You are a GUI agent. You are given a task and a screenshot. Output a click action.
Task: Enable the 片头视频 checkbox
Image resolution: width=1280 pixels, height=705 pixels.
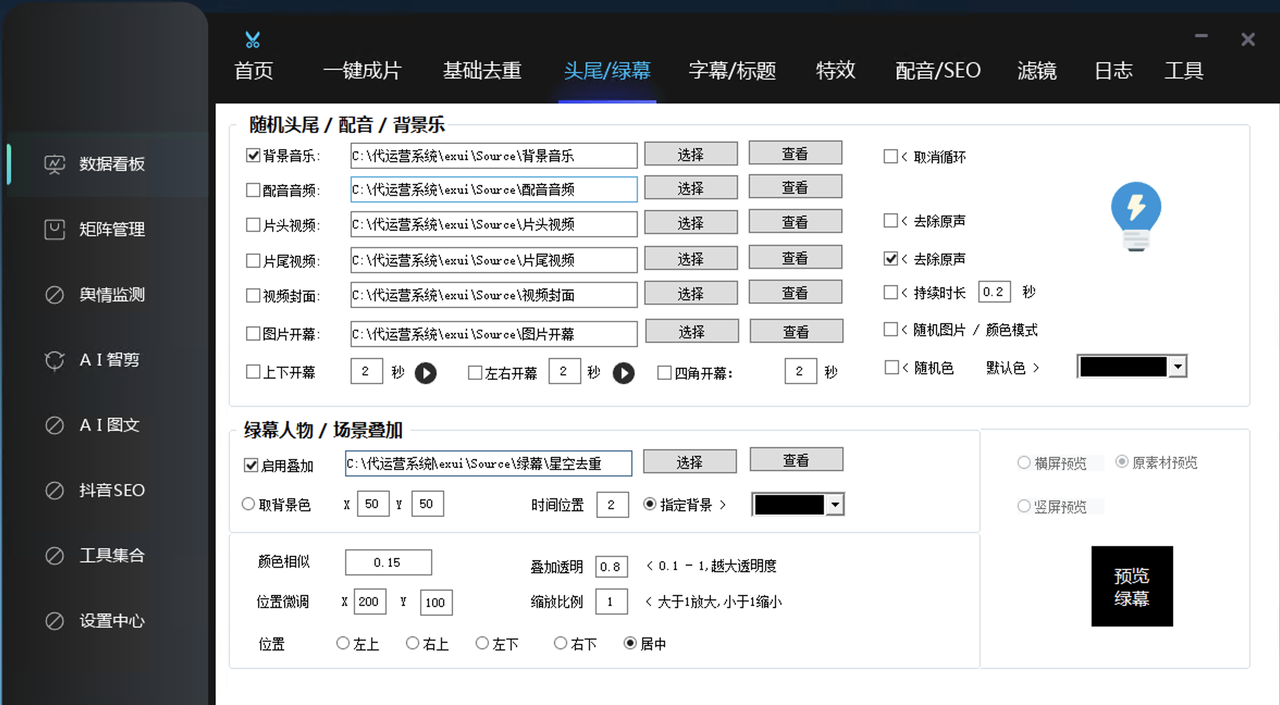(x=253, y=225)
